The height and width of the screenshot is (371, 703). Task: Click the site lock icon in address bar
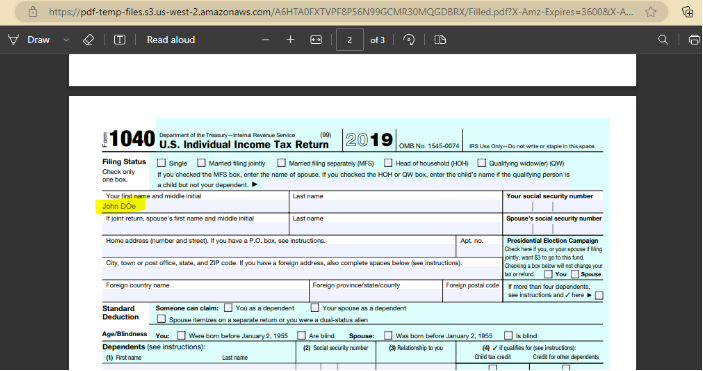(33, 12)
